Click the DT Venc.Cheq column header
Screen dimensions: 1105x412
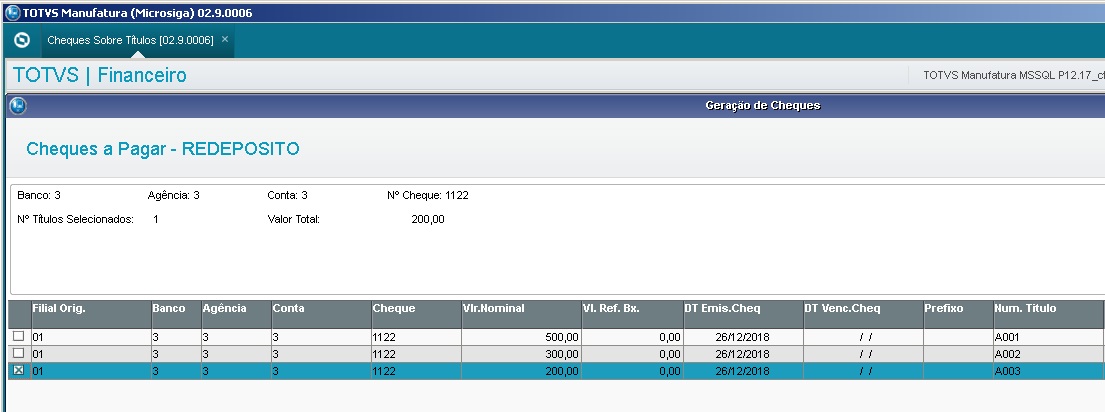tap(863, 314)
